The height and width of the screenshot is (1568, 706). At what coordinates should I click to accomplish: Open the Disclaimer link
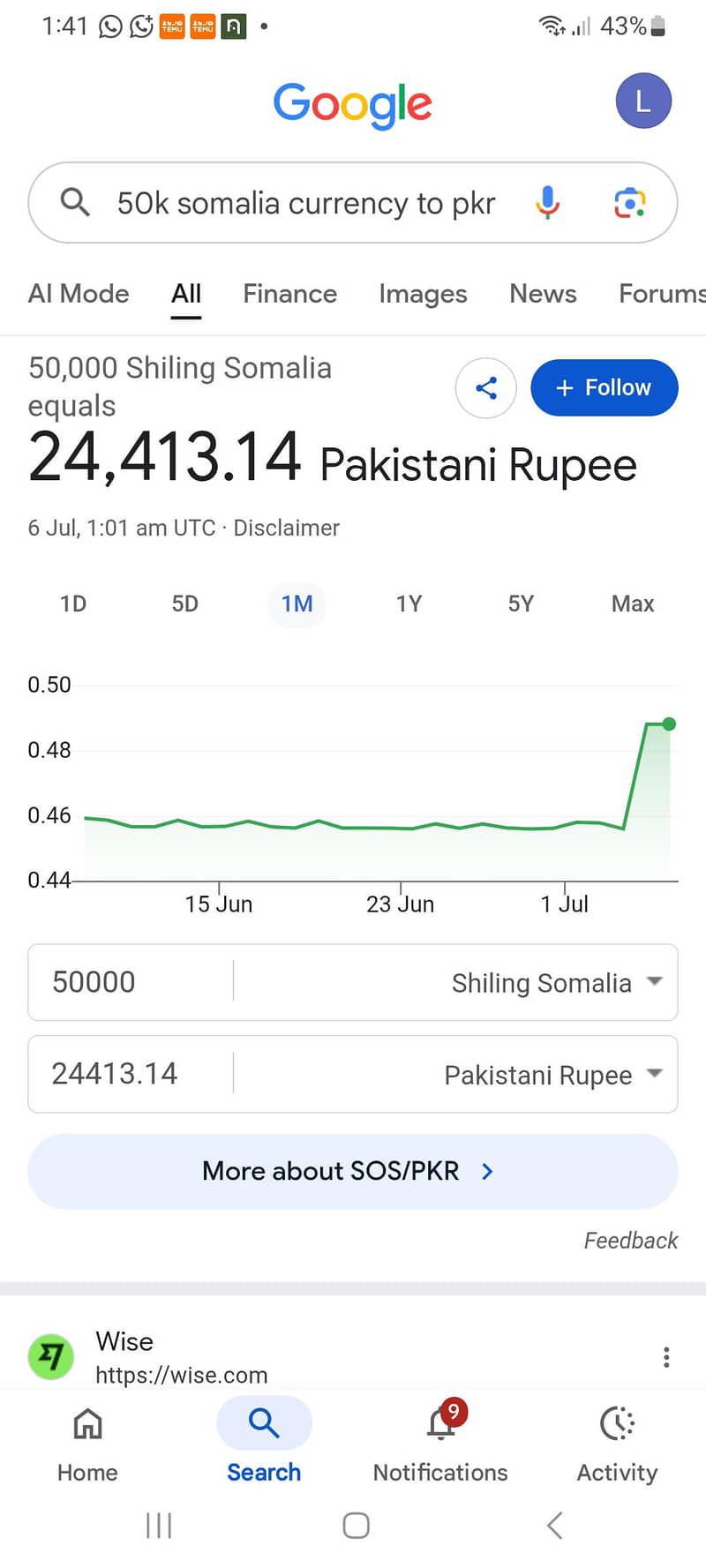[x=286, y=528]
